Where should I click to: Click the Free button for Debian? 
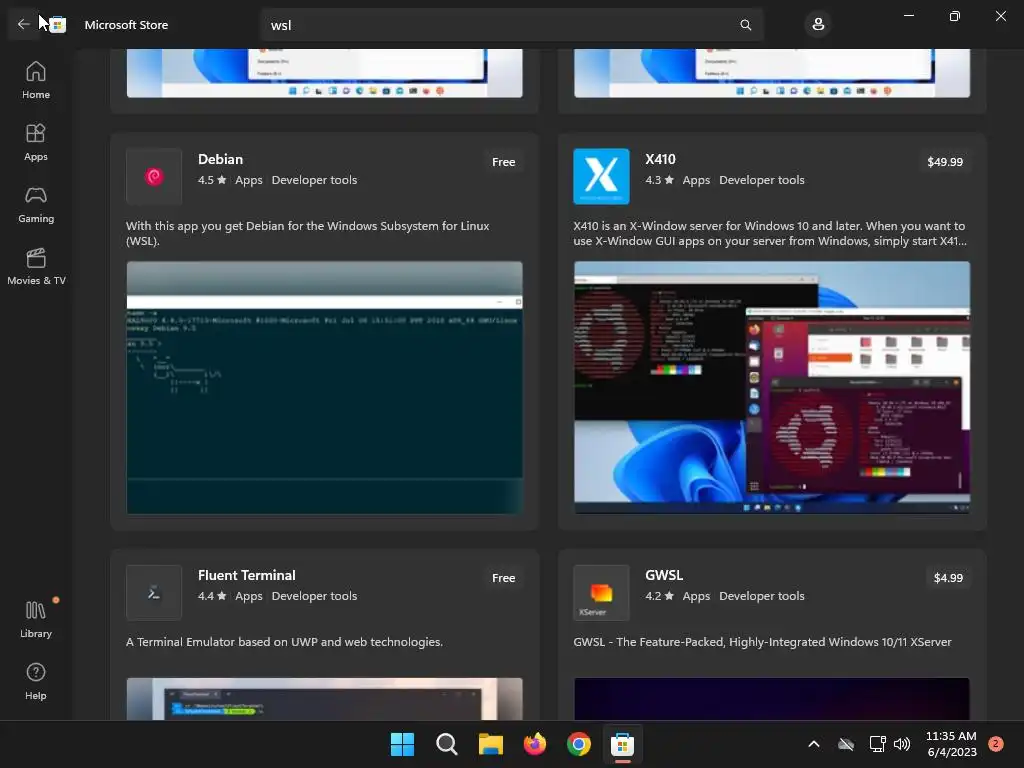[504, 162]
